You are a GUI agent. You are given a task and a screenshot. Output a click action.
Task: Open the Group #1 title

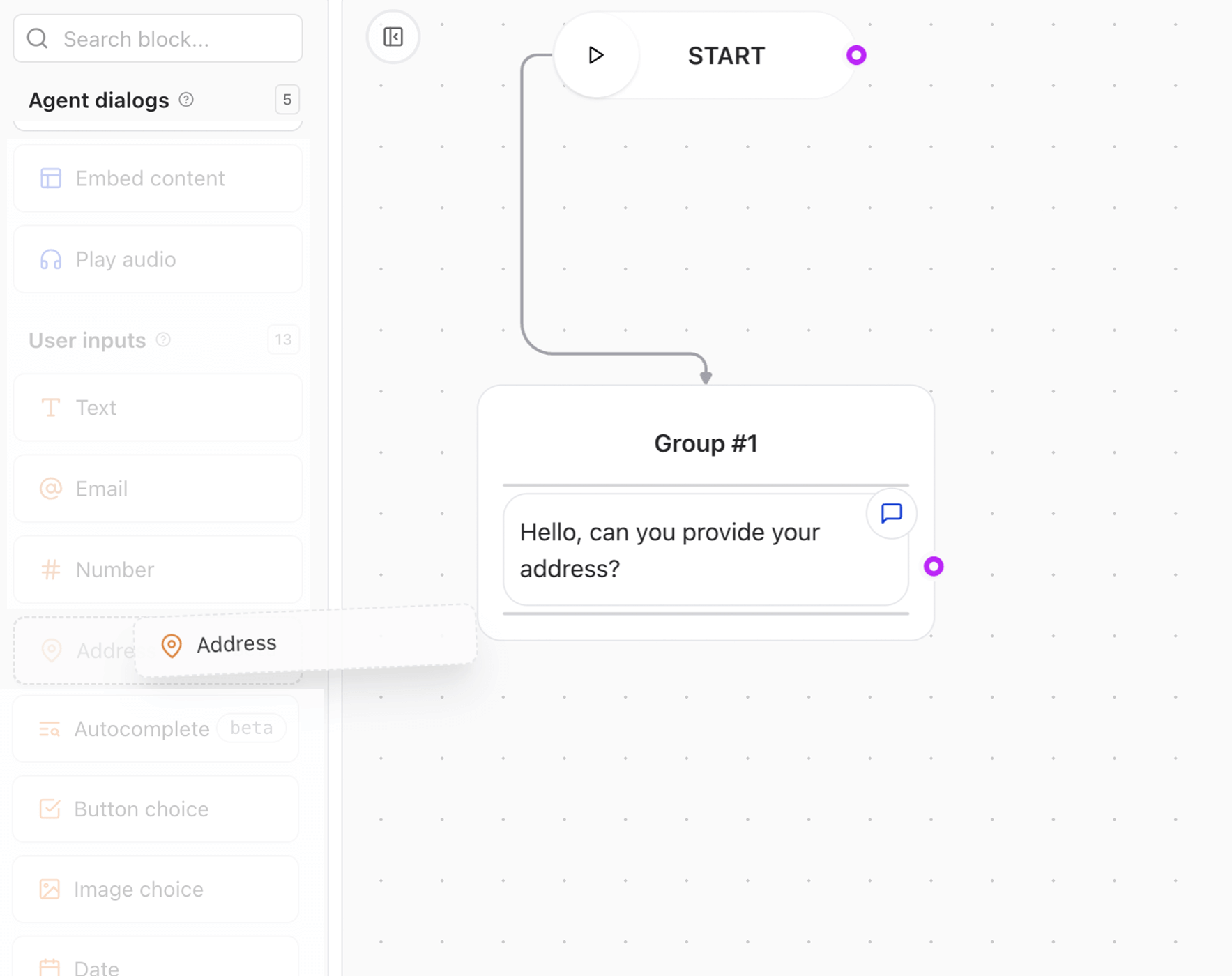[x=706, y=443]
